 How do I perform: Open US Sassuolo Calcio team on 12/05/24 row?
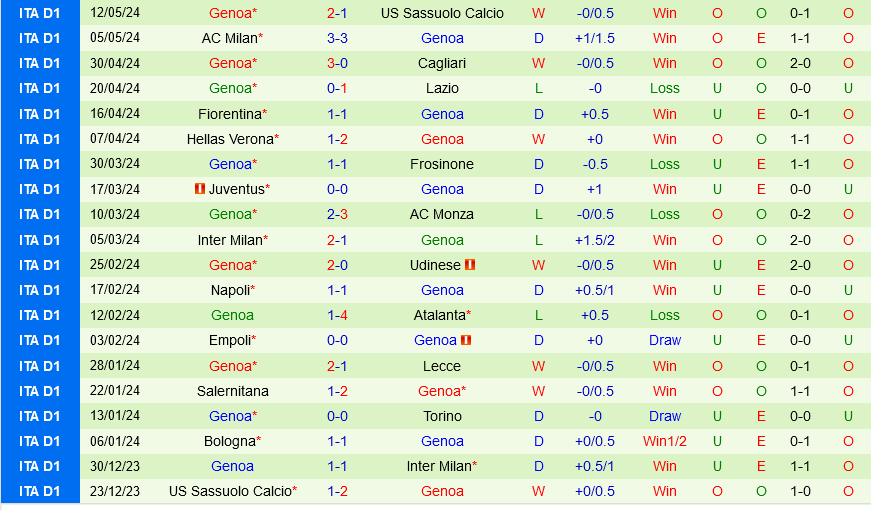click(x=442, y=14)
